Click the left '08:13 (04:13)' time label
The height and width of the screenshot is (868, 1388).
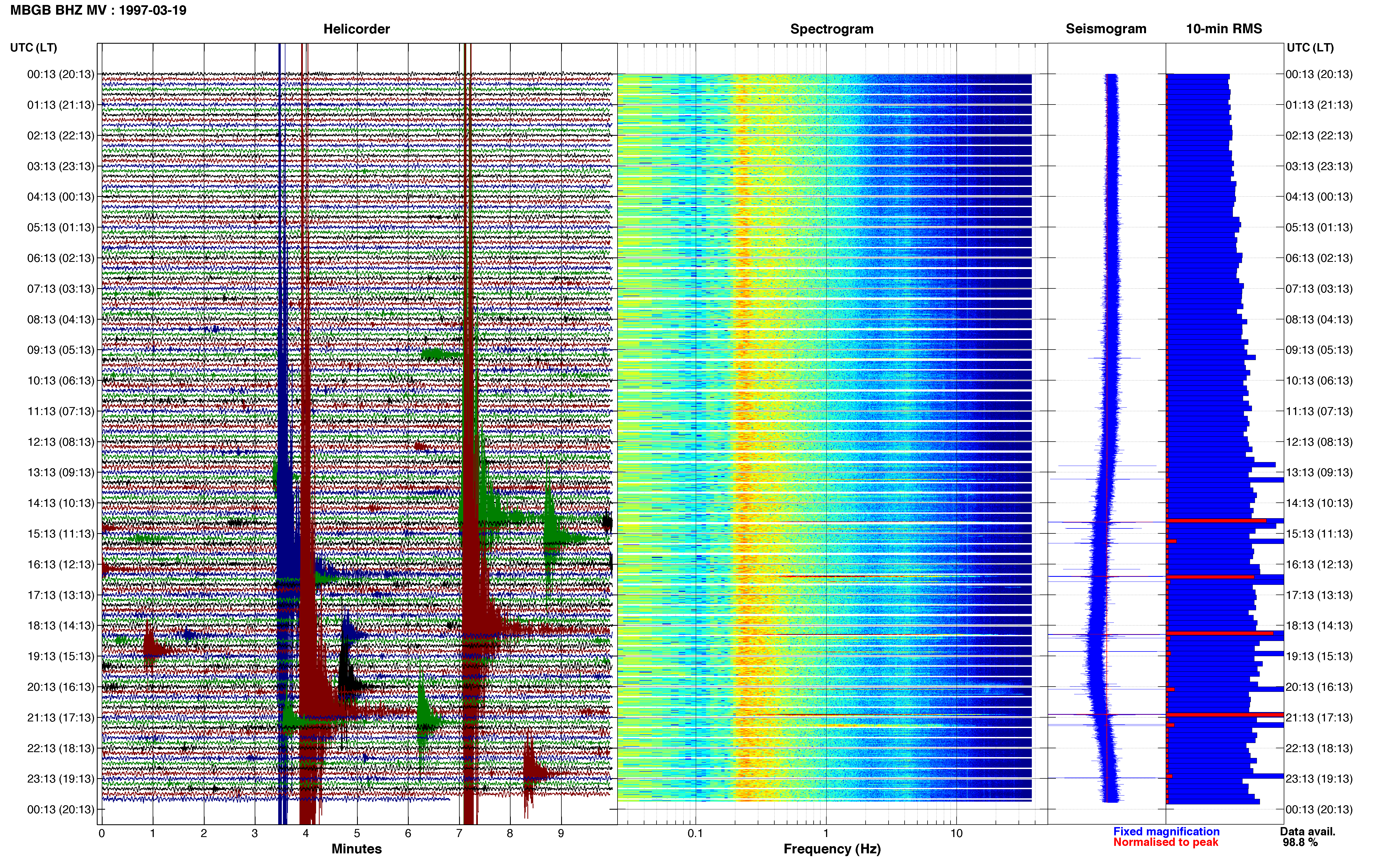pos(61,319)
